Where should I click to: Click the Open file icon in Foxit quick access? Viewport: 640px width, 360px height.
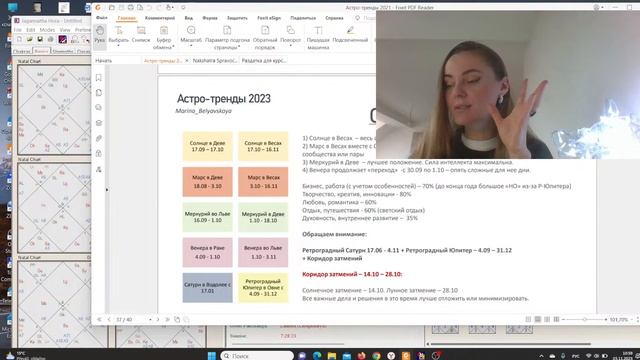coord(111,7)
